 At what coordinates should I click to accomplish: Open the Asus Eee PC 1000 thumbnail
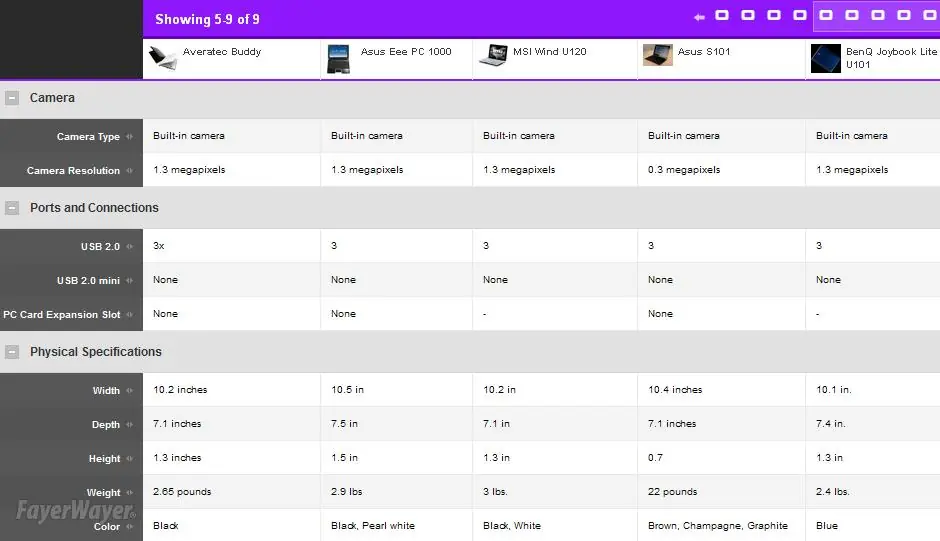[339, 59]
